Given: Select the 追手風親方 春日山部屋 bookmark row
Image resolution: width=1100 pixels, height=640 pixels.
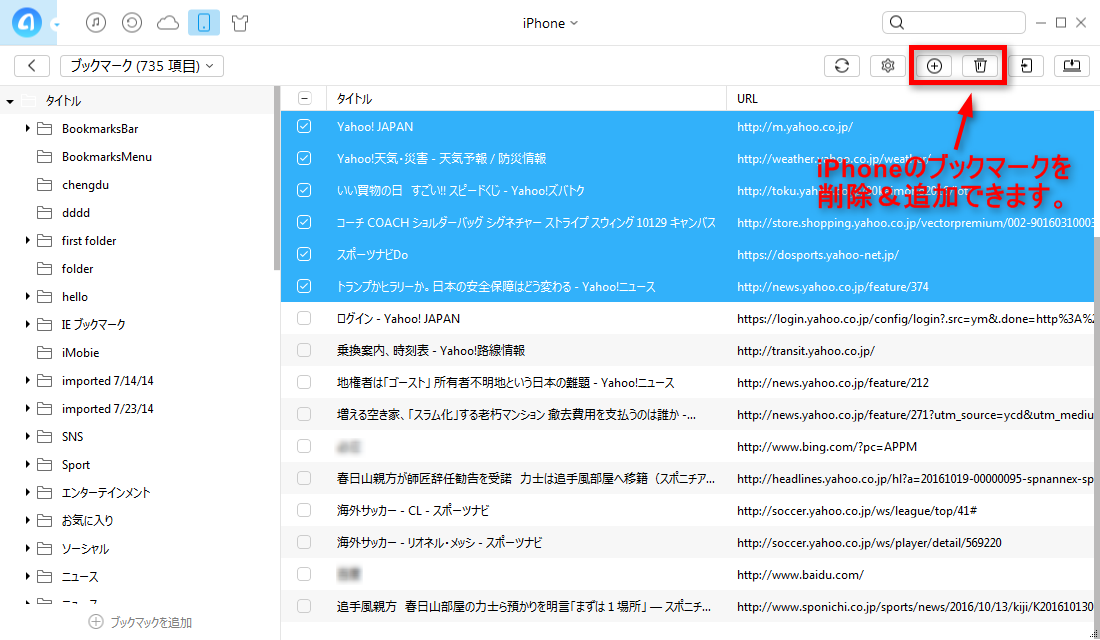Looking at the screenshot, I should tap(688, 606).
